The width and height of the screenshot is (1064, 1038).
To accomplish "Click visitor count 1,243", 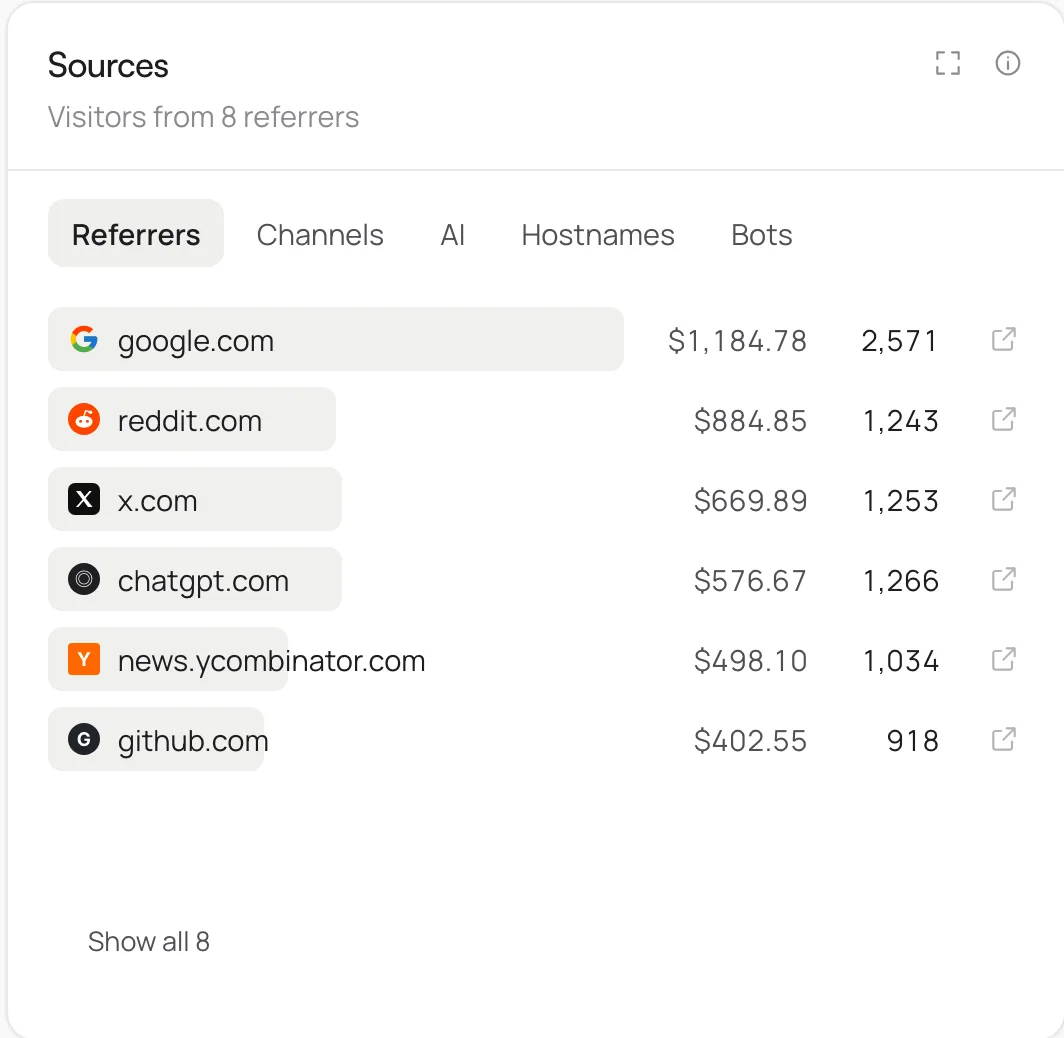I will [900, 421].
